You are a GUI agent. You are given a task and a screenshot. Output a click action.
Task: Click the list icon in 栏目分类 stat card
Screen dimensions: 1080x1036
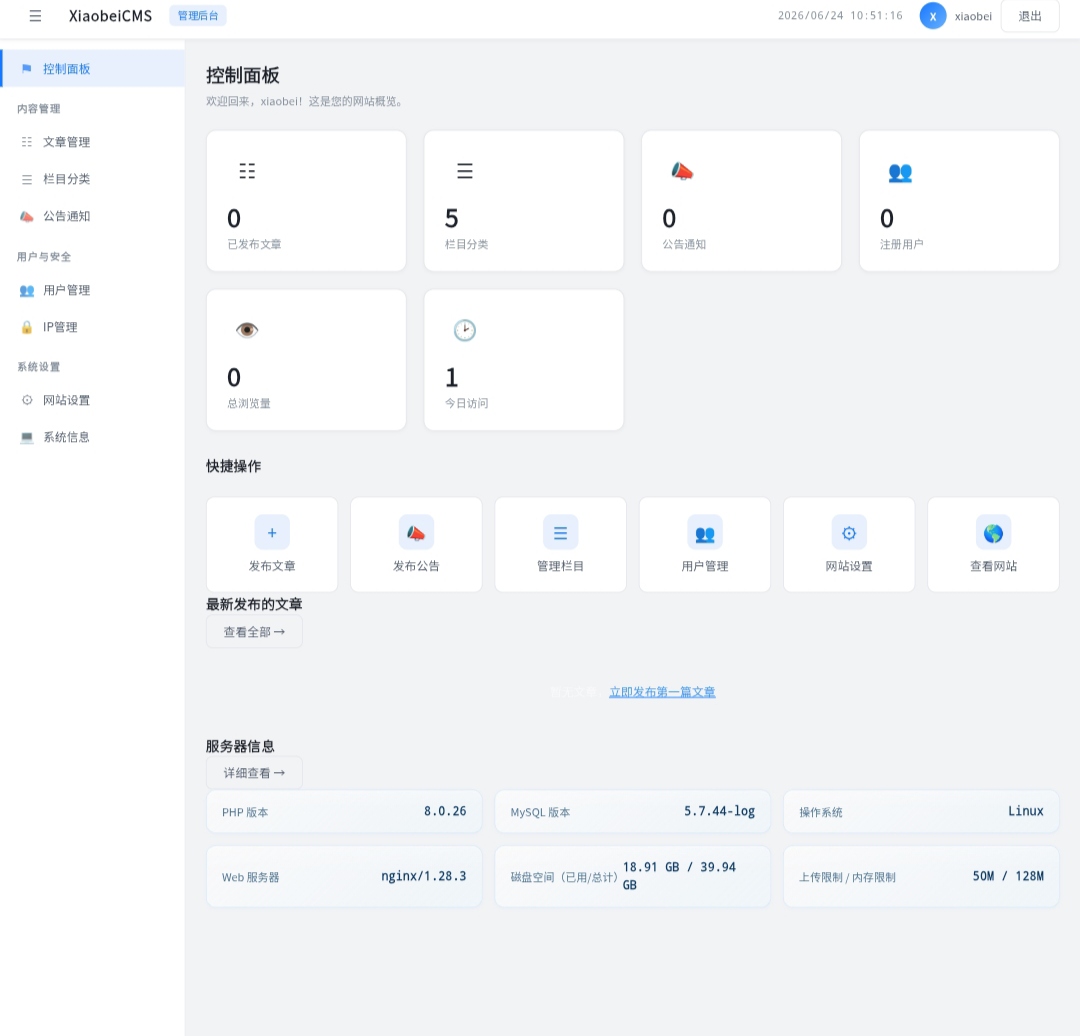pos(465,171)
